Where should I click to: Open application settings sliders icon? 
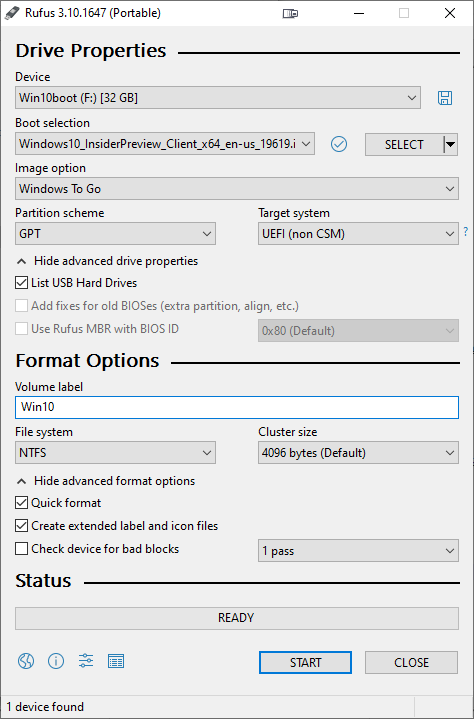pos(86,661)
